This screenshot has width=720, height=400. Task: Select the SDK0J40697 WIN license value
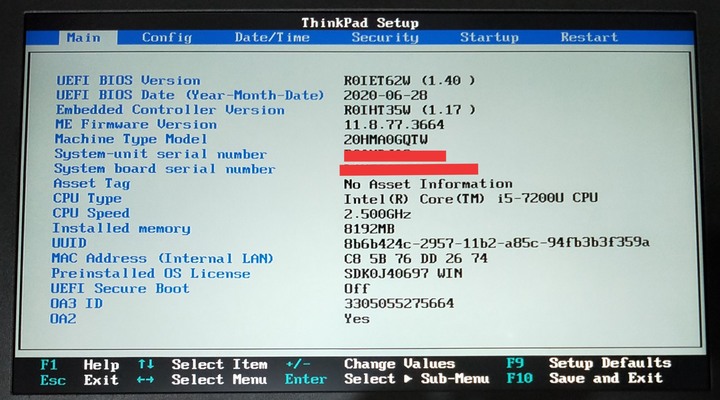coord(403,274)
